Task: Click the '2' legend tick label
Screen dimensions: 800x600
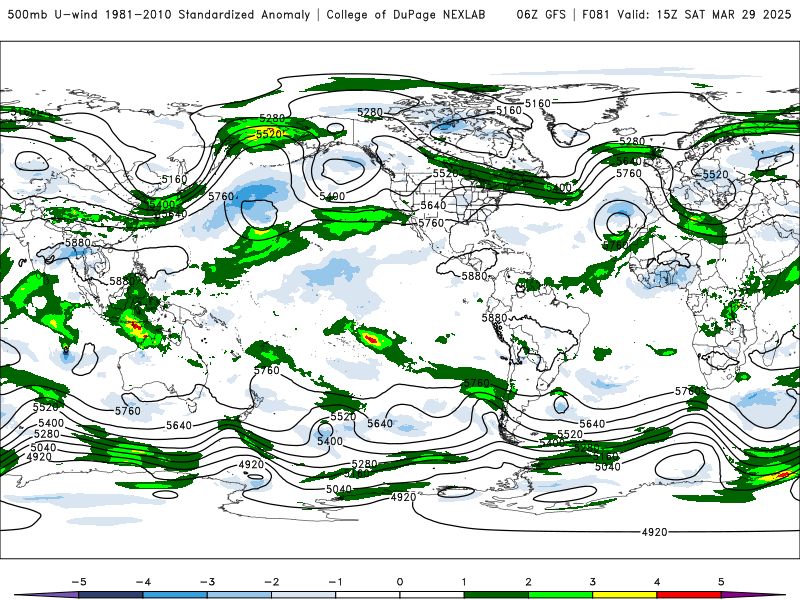Action: (x=529, y=582)
